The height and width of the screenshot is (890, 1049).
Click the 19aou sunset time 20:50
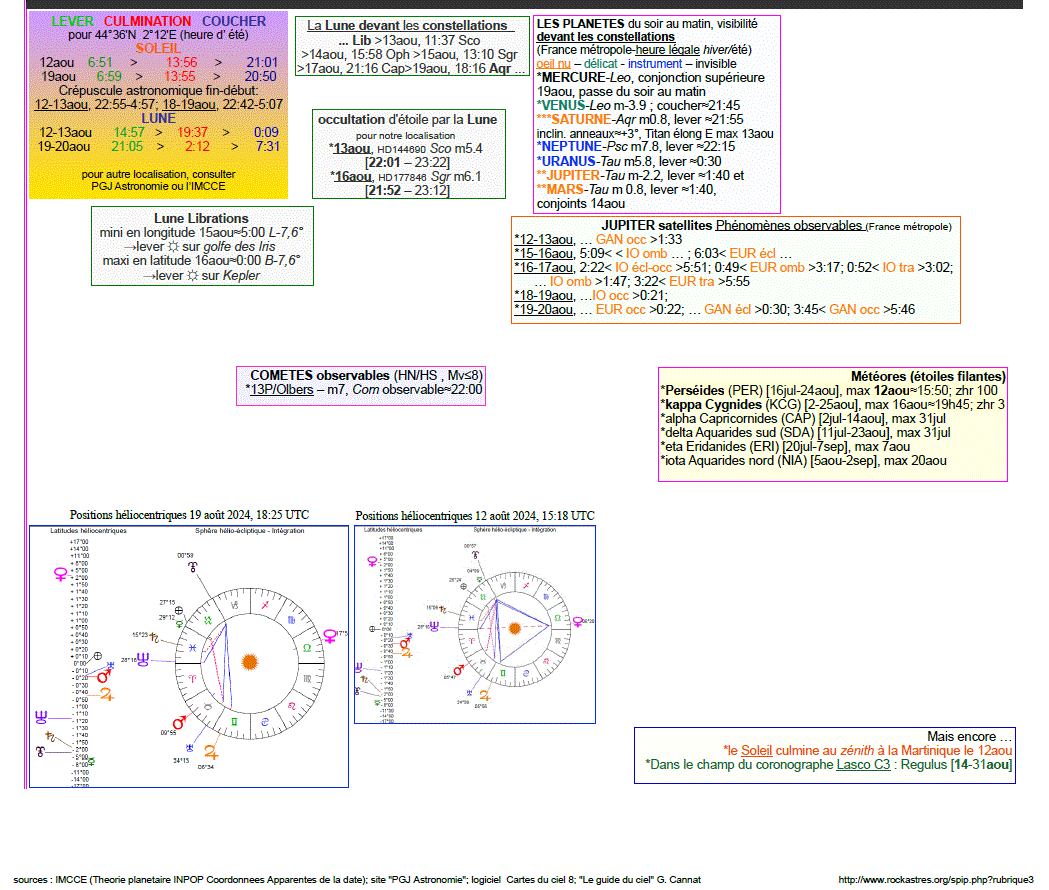point(260,76)
